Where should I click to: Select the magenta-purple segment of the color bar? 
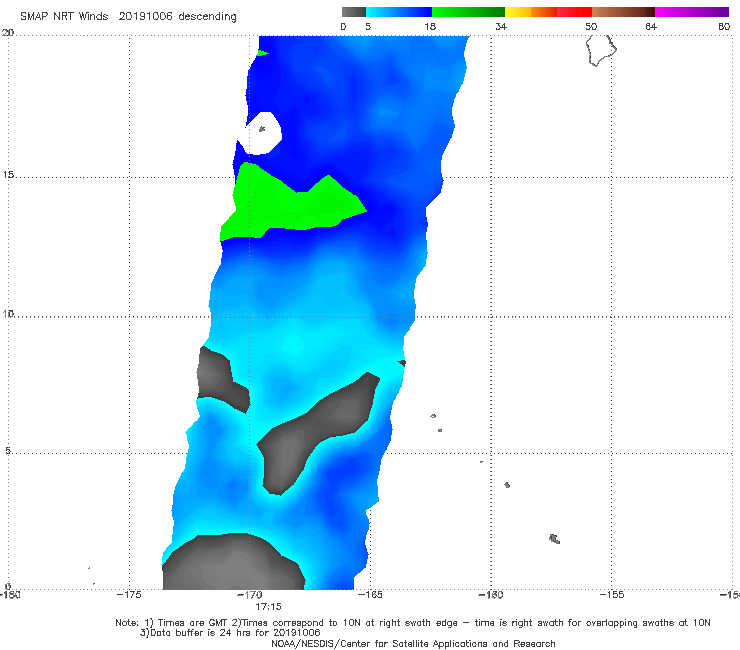coord(692,12)
